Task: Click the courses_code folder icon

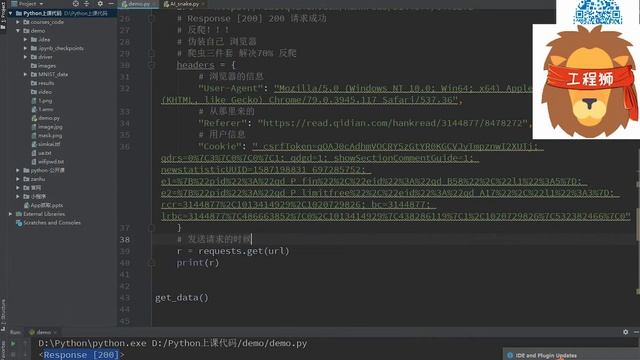Action: 26,22
